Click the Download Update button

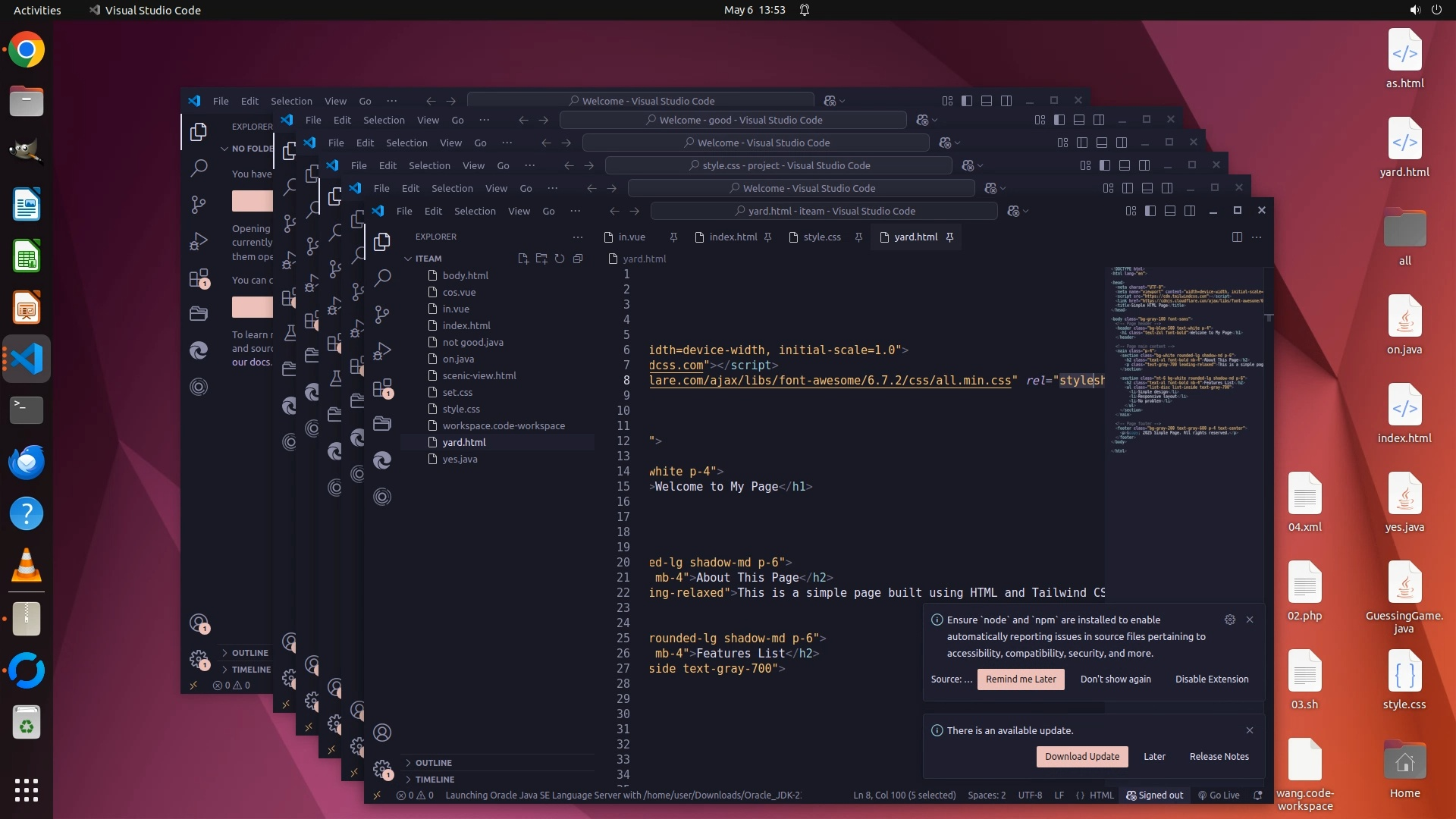1081,757
